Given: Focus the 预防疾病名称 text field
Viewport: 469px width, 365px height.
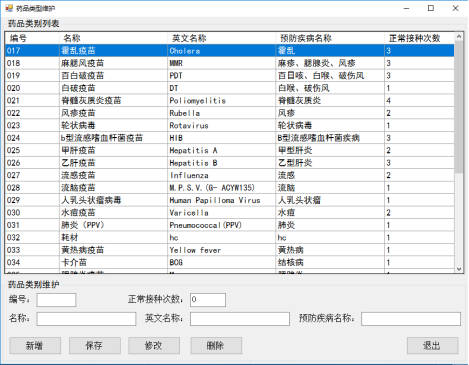Looking at the screenshot, I should coord(411,319).
